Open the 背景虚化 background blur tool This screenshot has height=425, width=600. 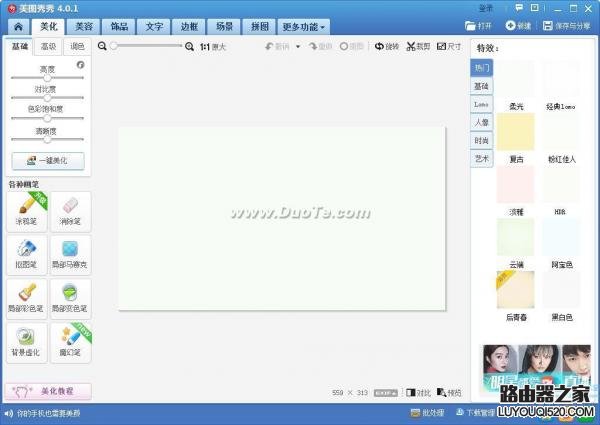pos(27,343)
